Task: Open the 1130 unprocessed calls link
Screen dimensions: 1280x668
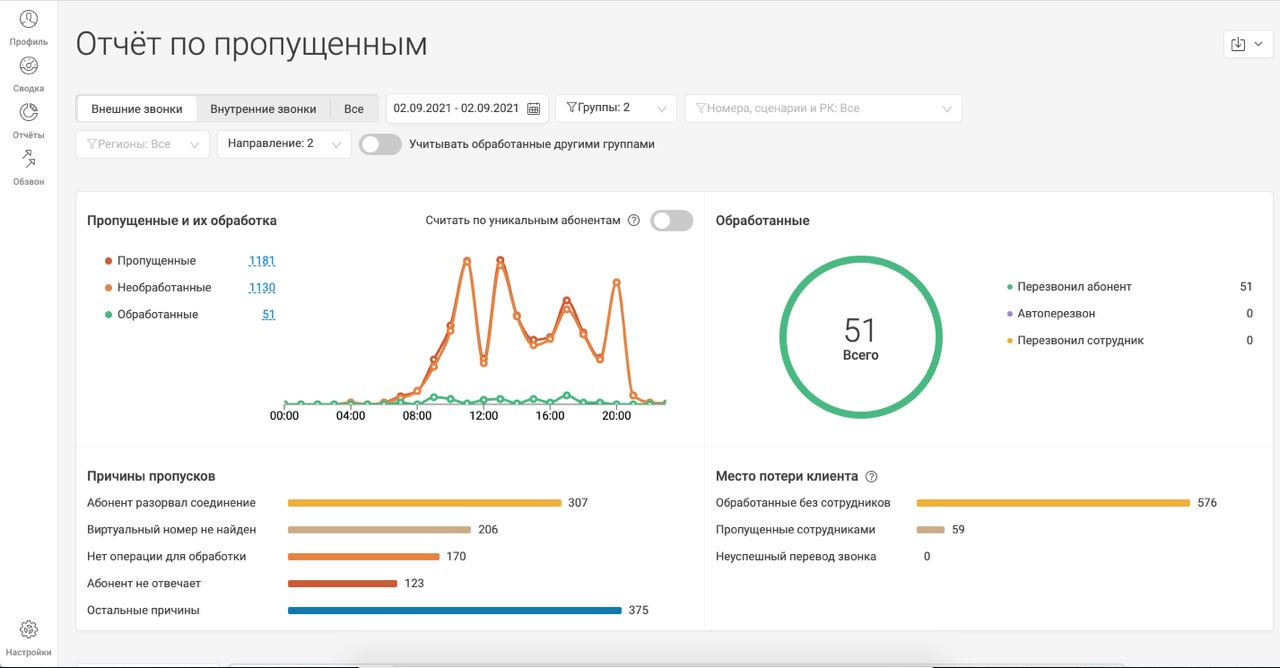Action: [x=262, y=288]
